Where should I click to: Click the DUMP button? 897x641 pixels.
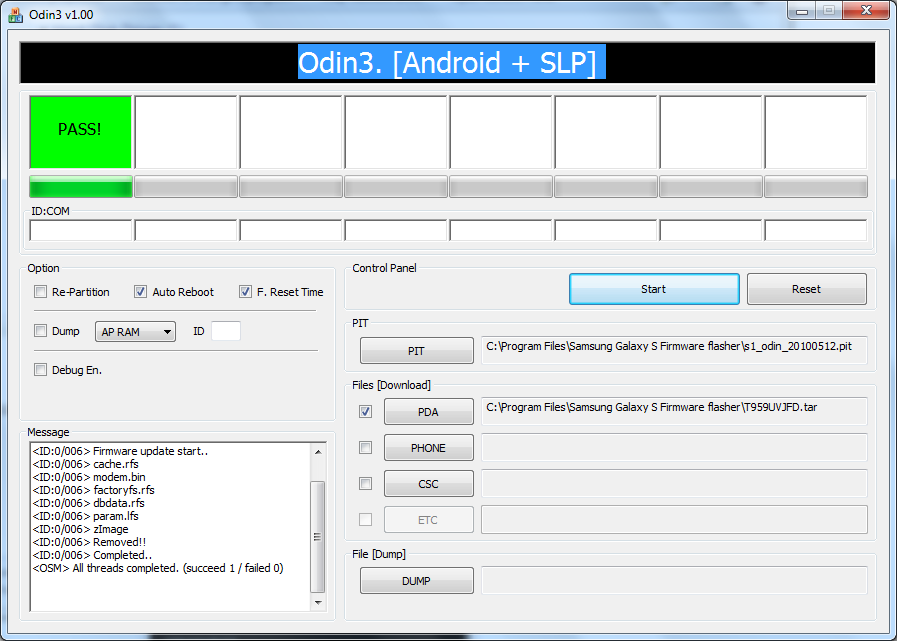(416, 581)
